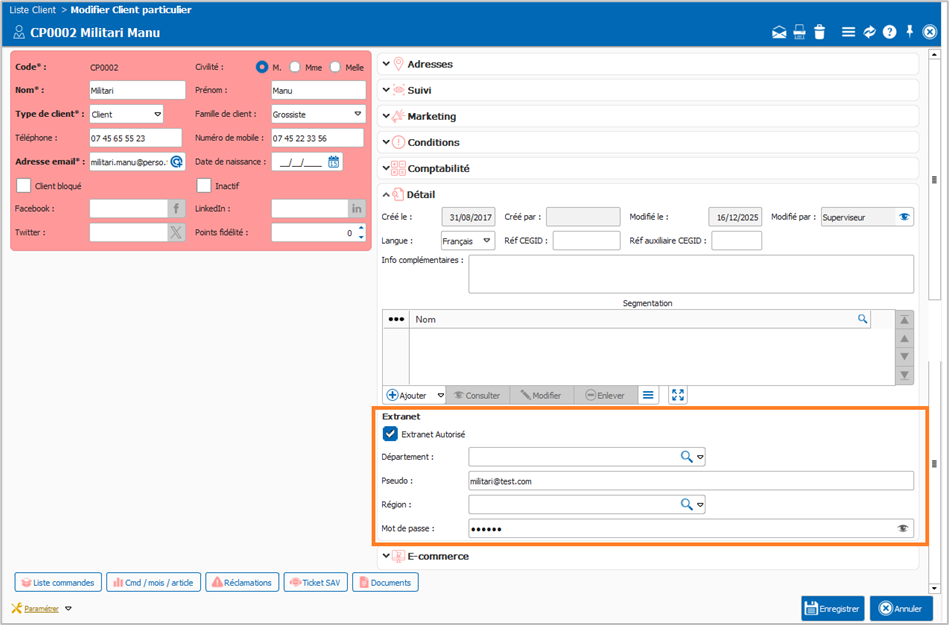Expand the Adresses section
The height and width of the screenshot is (625, 949).
386,64
